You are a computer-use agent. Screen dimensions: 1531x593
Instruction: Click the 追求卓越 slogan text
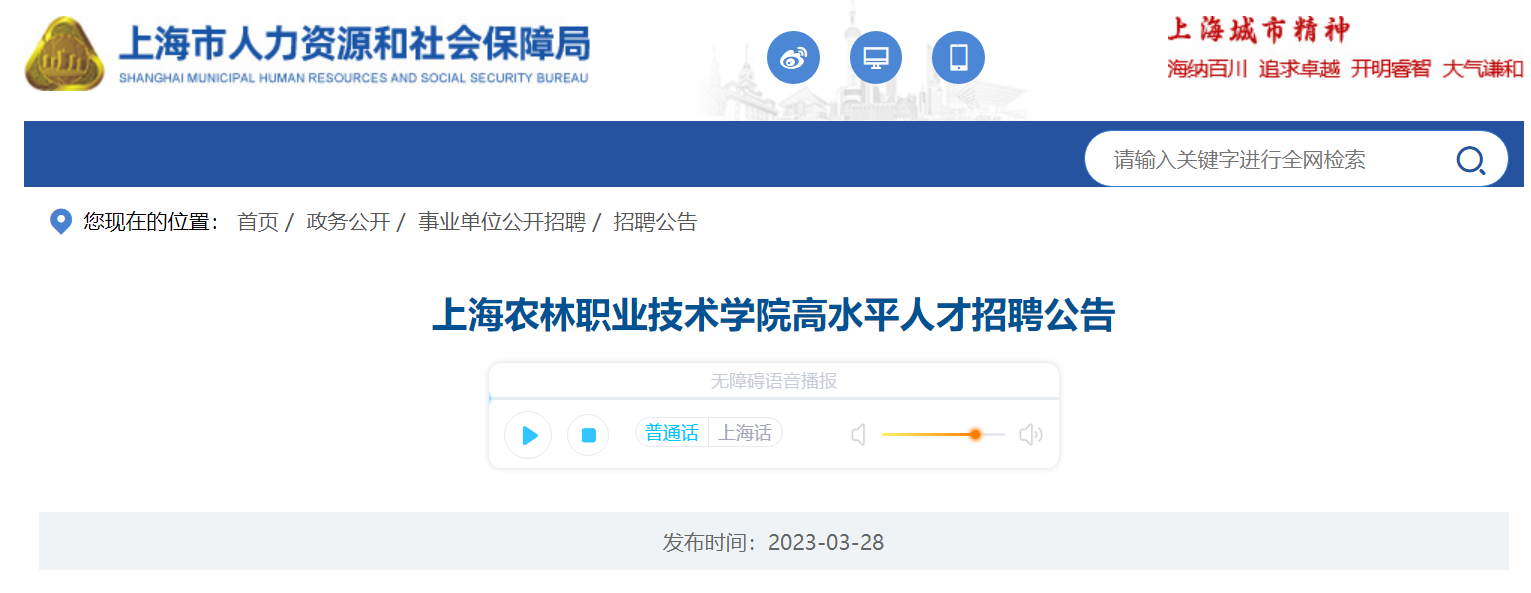pyautogui.click(x=1299, y=69)
